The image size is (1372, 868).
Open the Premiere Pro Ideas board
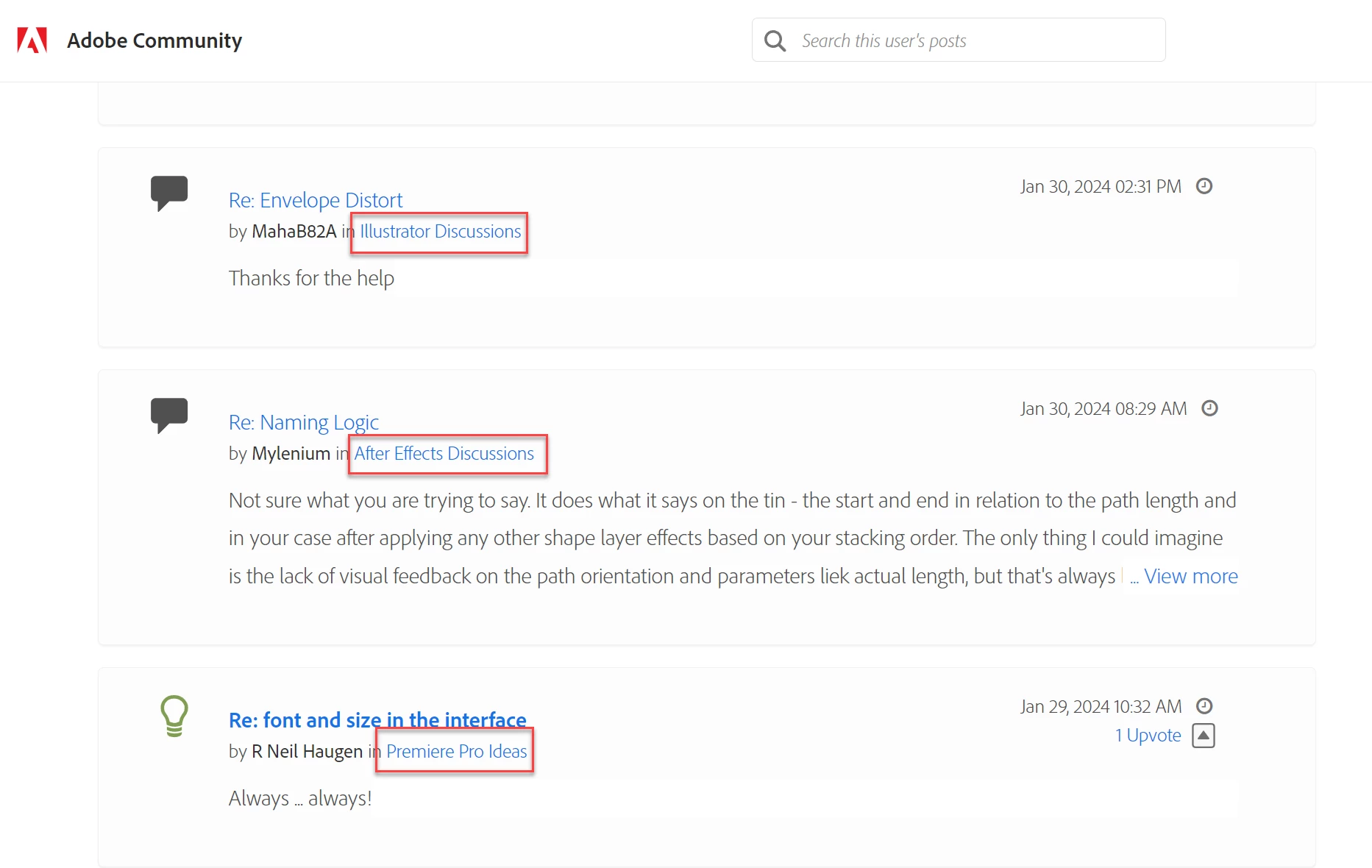click(x=457, y=751)
